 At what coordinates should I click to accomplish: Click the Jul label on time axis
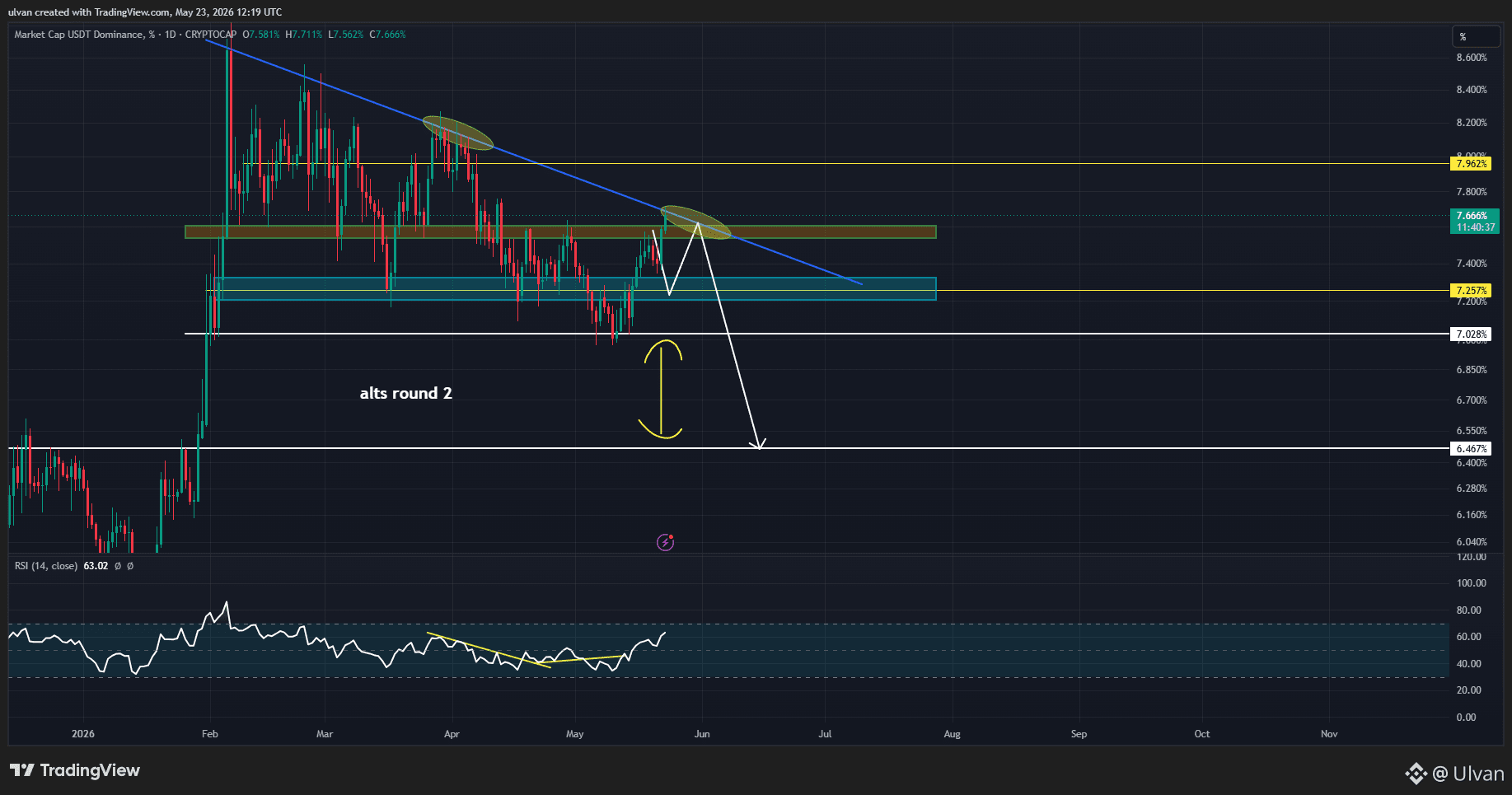[825, 734]
